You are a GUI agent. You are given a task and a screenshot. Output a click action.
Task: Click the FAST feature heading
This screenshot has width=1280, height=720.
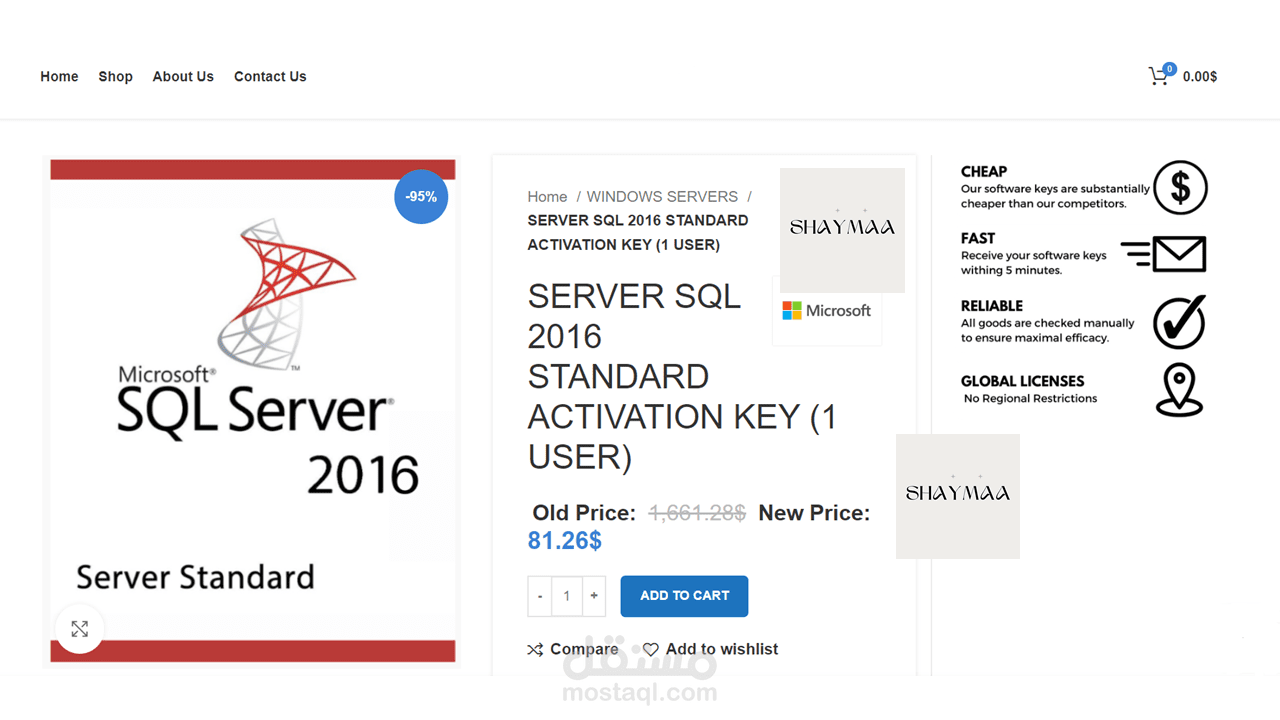coord(978,239)
